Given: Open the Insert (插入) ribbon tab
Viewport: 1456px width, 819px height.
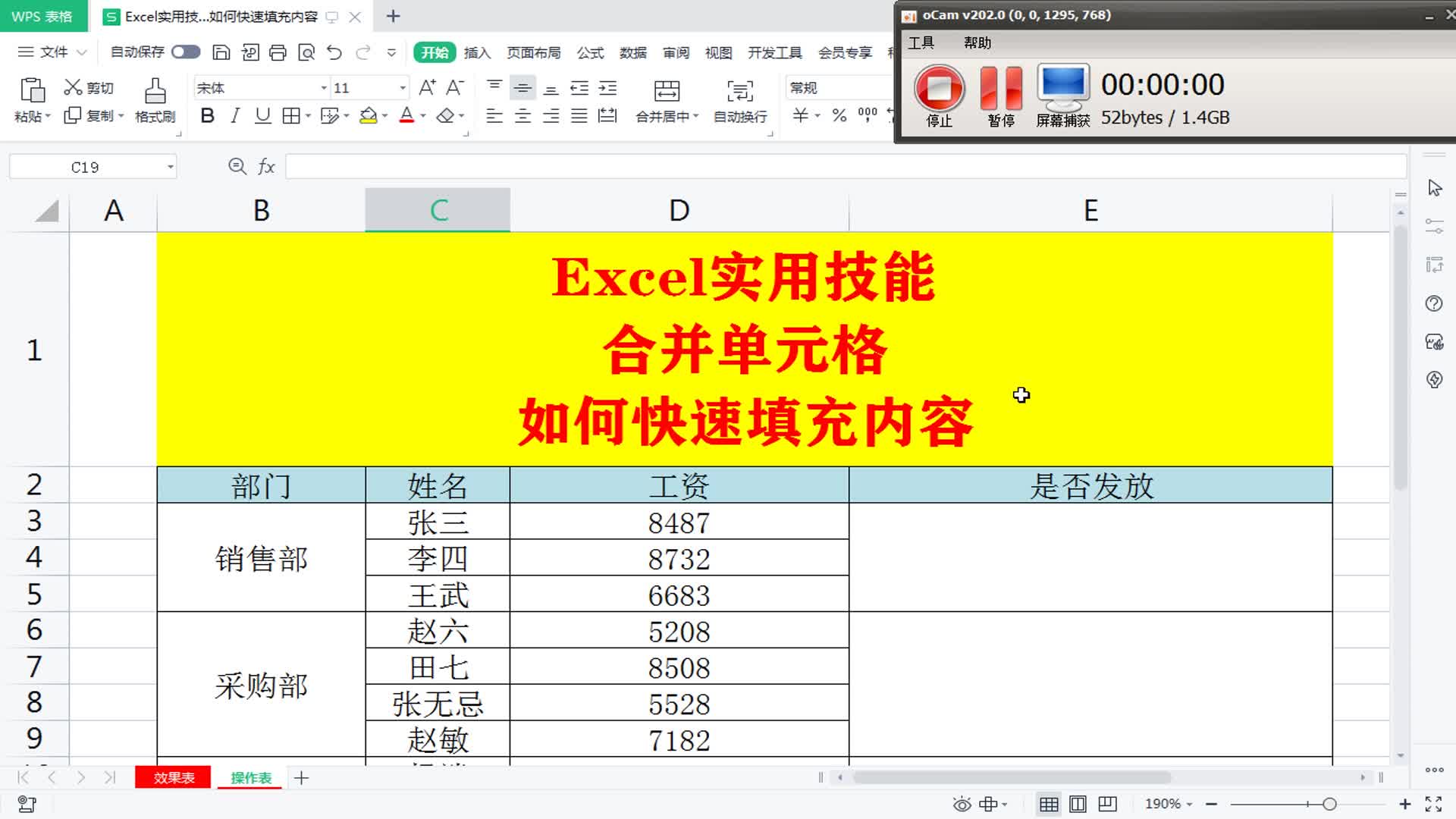Looking at the screenshot, I should pyautogui.click(x=477, y=52).
